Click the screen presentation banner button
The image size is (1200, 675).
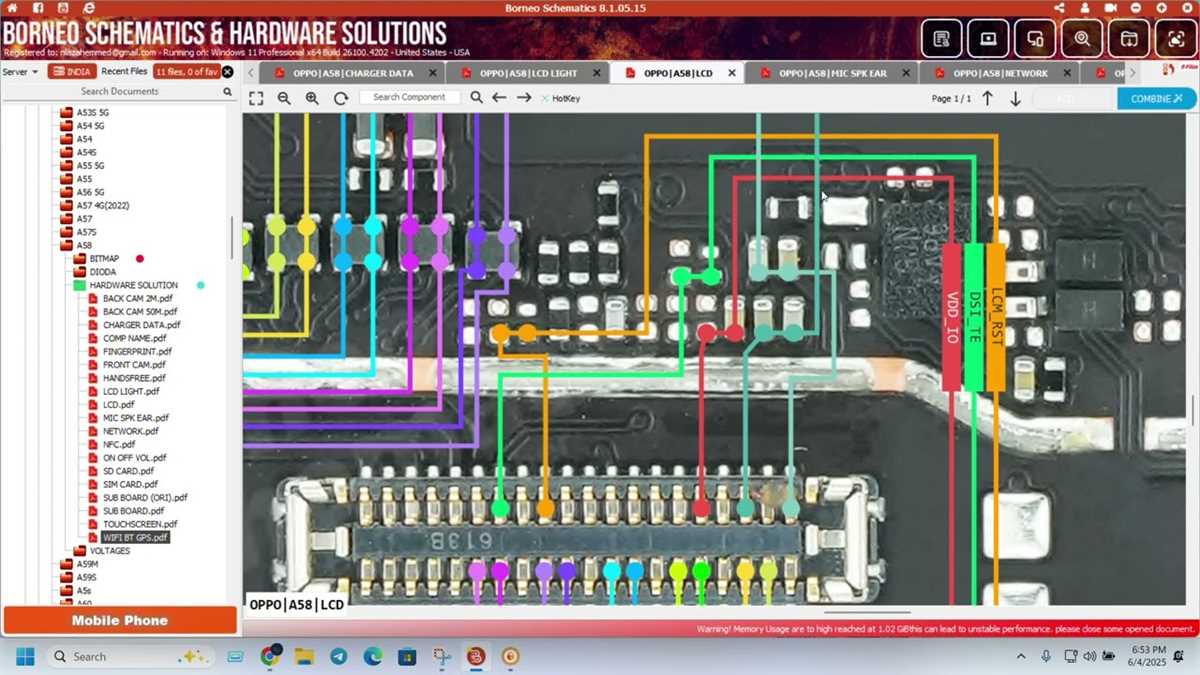tap(988, 39)
